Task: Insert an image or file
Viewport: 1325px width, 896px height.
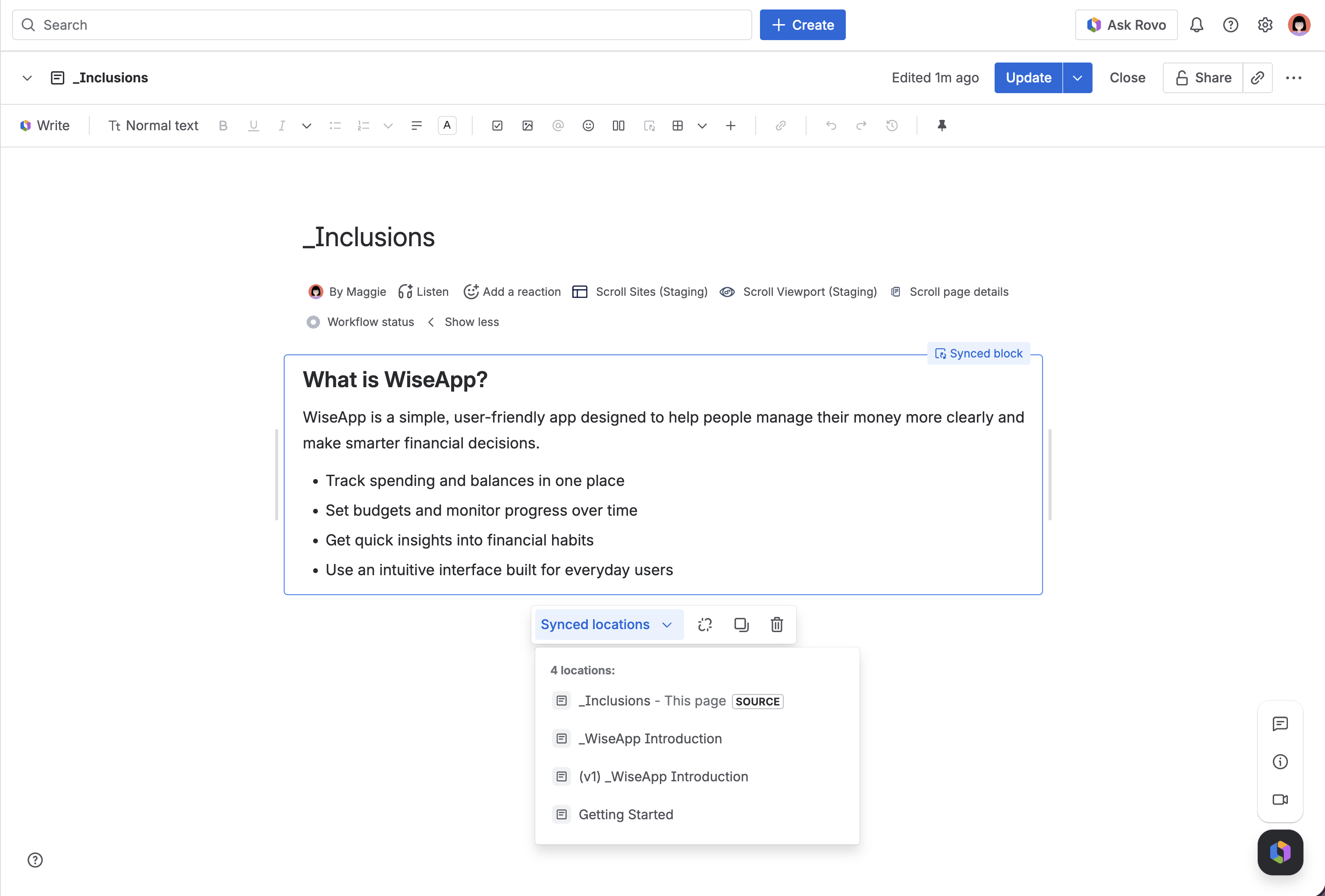Action: click(x=527, y=125)
